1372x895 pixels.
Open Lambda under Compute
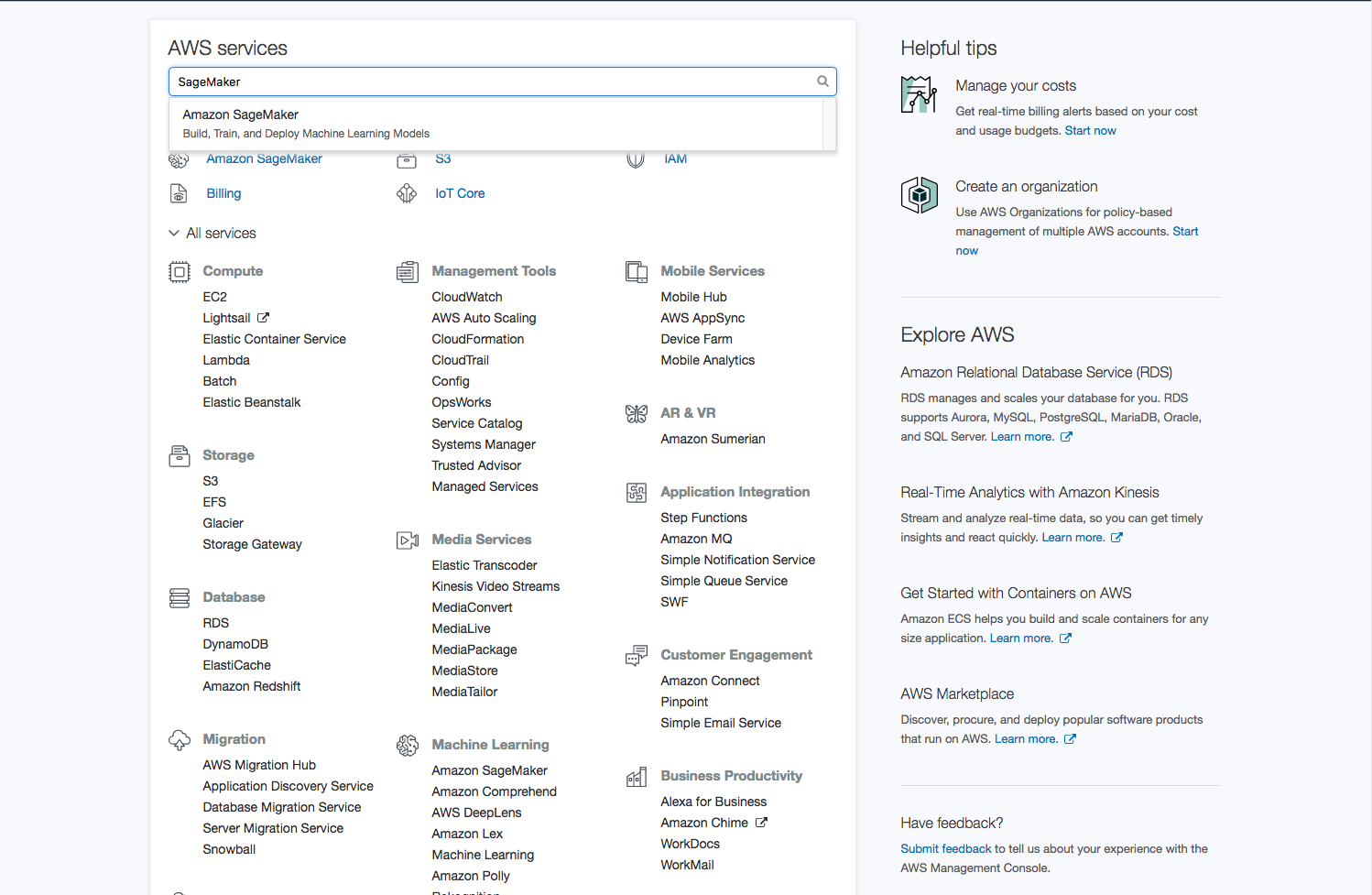(x=226, y=360)
